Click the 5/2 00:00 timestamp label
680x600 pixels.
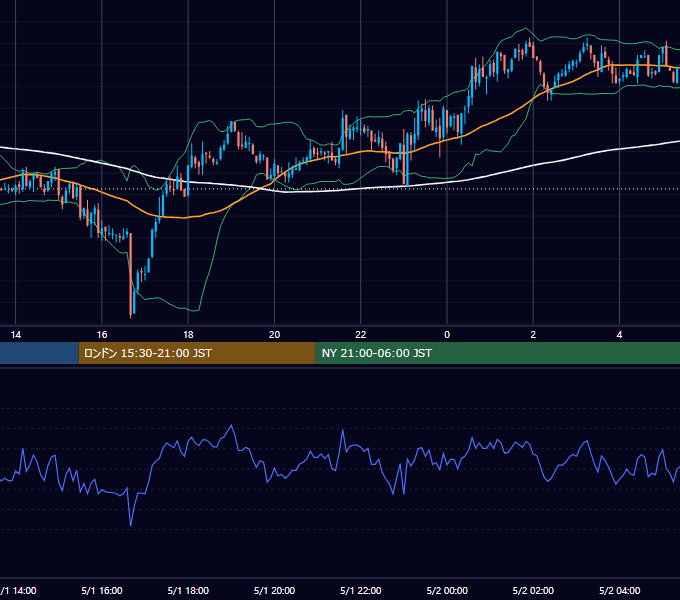coord(447,590)
